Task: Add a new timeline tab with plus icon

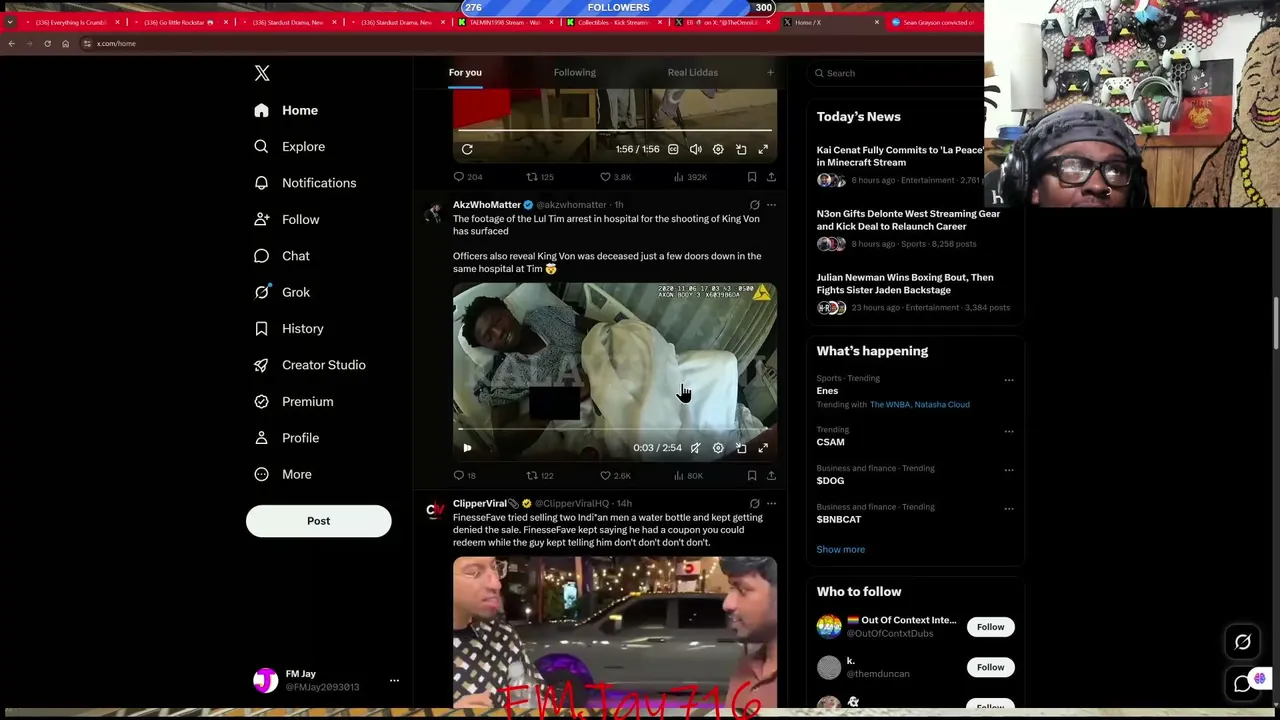Action: pyautogui.click(x=770, y=72)
